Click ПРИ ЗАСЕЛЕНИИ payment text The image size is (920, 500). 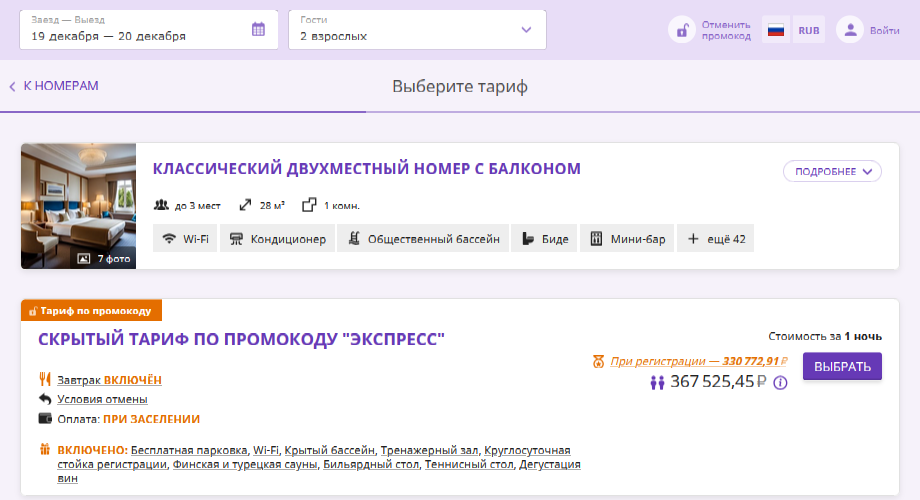pos(151,419)
